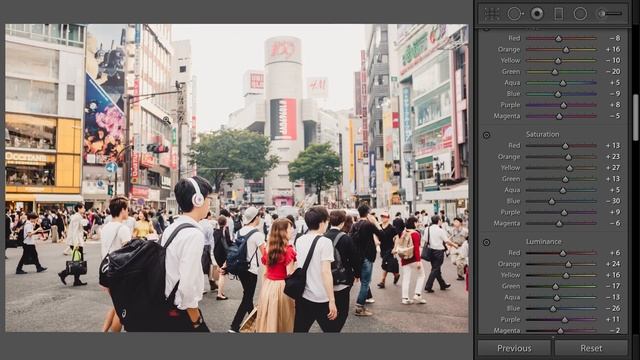This screenshot has width=640, height=360.
Task: Click the Previous button
Action: click(x=514, y=348)
